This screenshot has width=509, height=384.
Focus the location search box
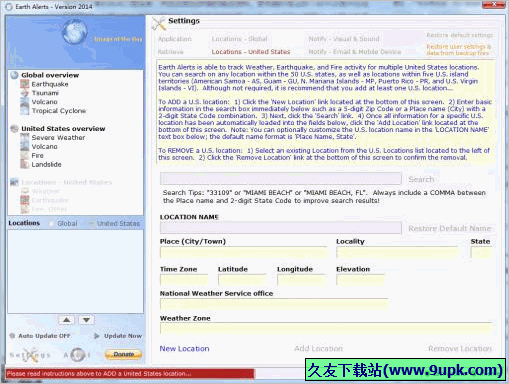click(x=281, y=179)
